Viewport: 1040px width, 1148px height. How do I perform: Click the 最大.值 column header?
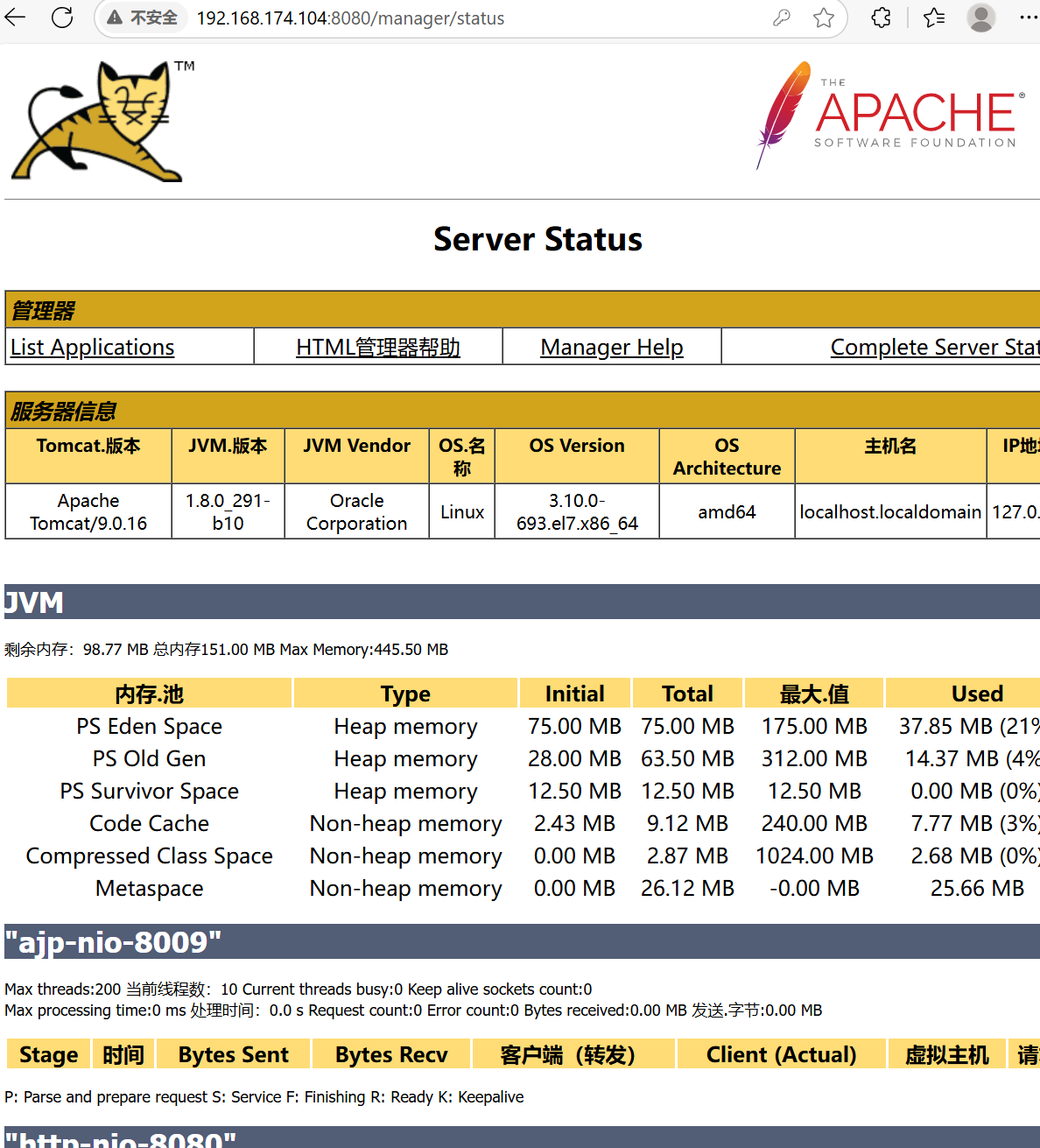[x=814, y=694]
